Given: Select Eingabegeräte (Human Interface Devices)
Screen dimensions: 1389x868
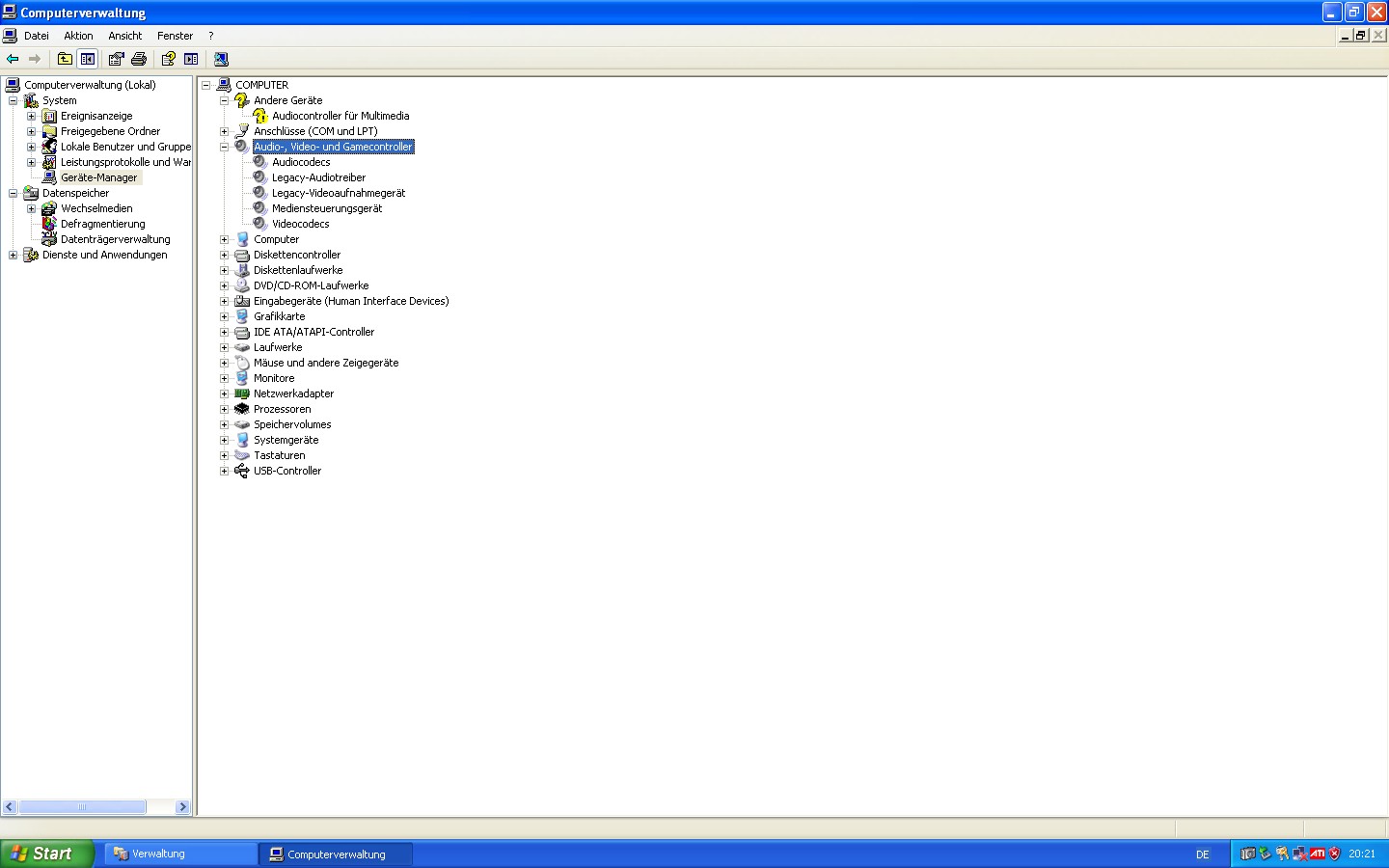Looking at the screenshot, I should click(351, 301).
